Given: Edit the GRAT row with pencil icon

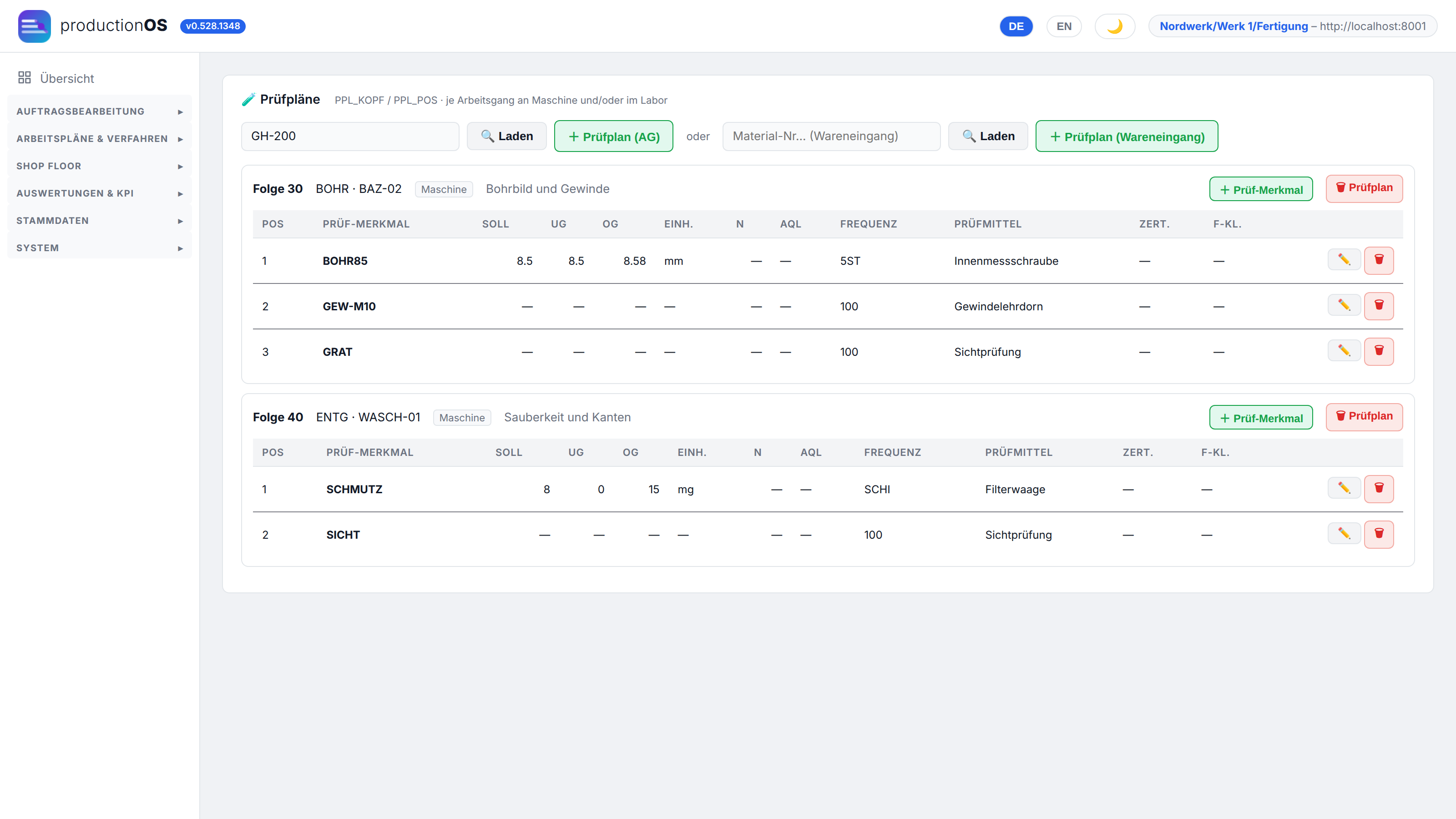Looking at the screenshot, I should tap(1344, 351).
